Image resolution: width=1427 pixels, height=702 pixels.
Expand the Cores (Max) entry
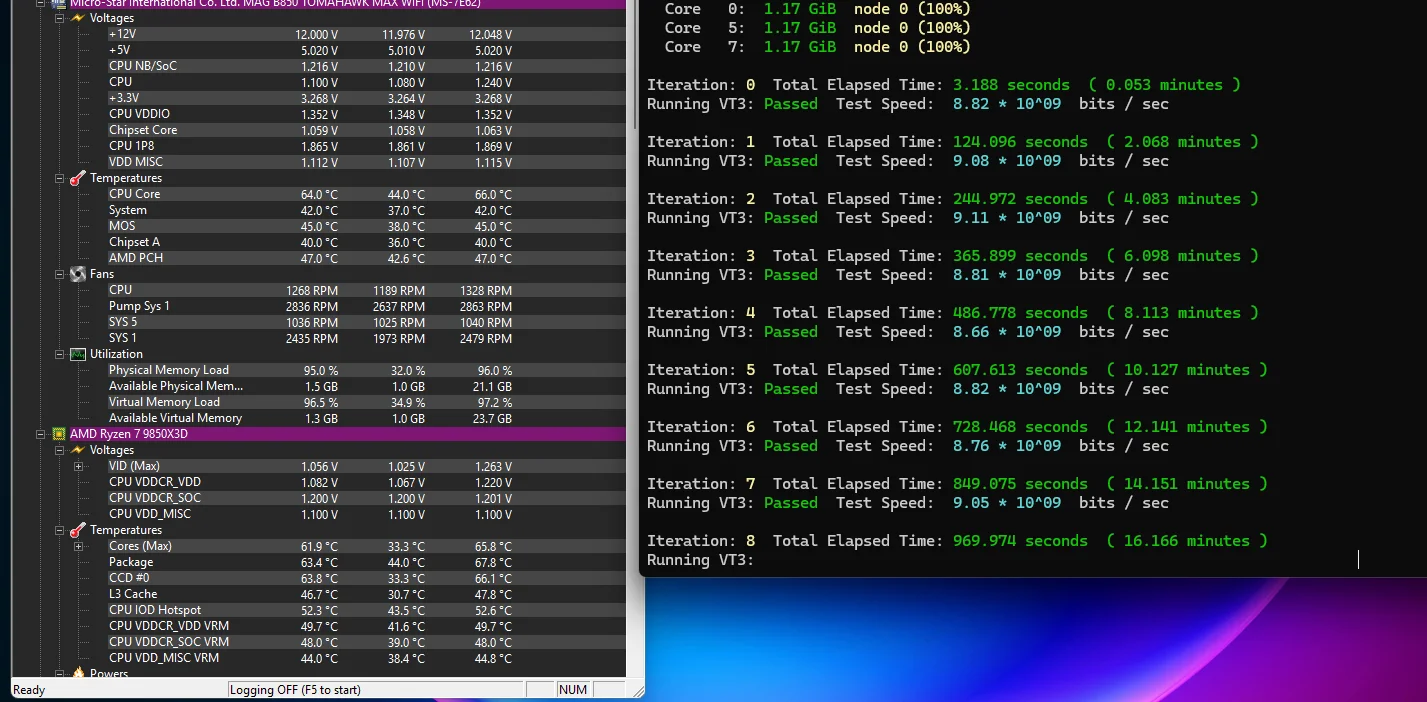78,546
